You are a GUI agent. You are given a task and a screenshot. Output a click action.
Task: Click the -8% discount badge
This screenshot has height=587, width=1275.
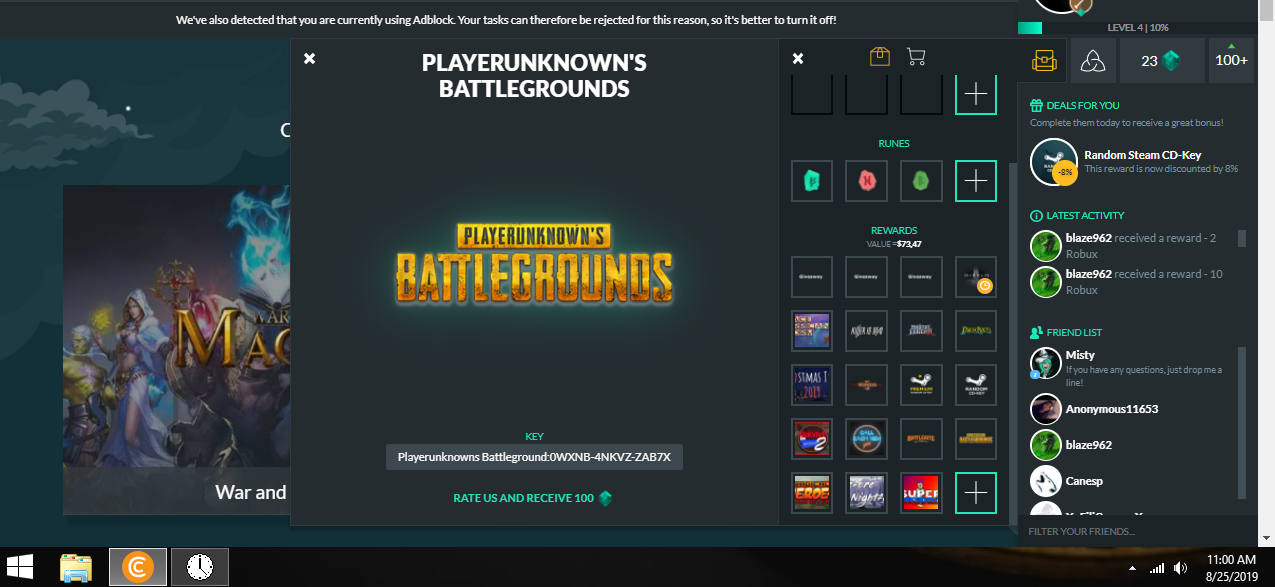tap(1065, 172)
